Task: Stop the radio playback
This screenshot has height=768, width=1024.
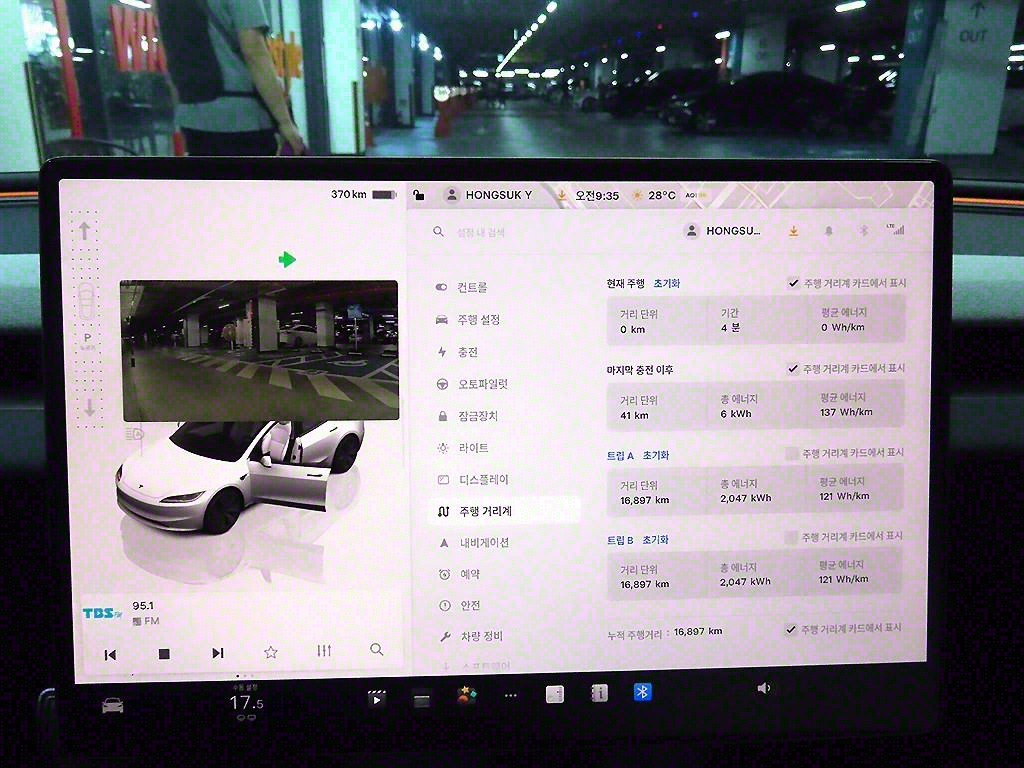Action: [164, 654]
